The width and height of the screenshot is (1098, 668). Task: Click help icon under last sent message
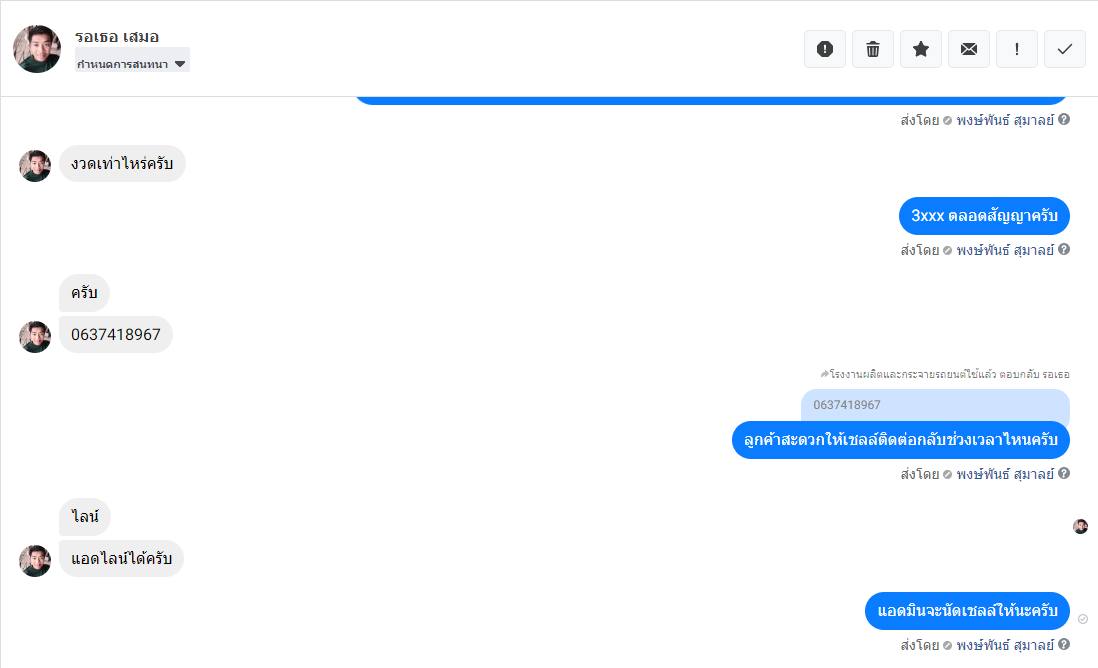[x=1064, y=644]
